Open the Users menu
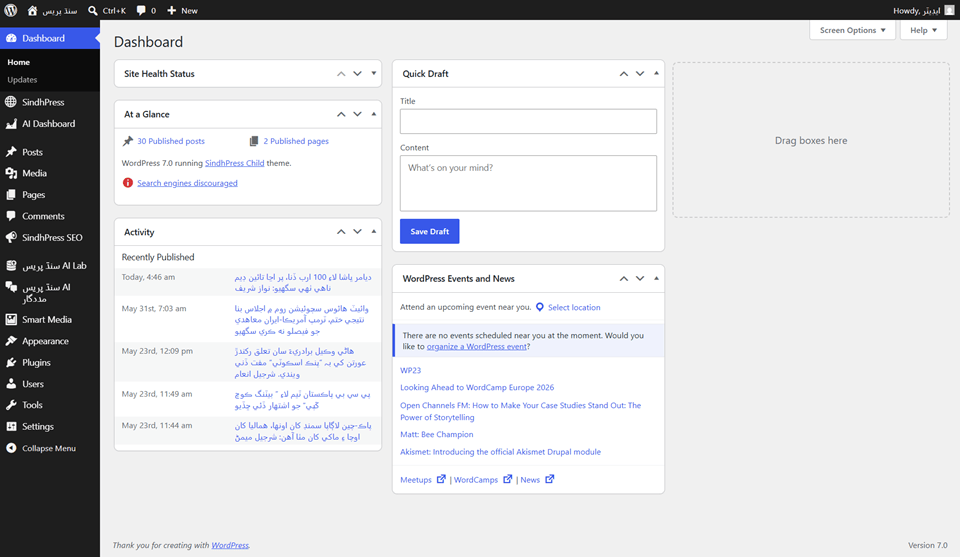This screenshot has width=960, height=557. pos(50,384)
